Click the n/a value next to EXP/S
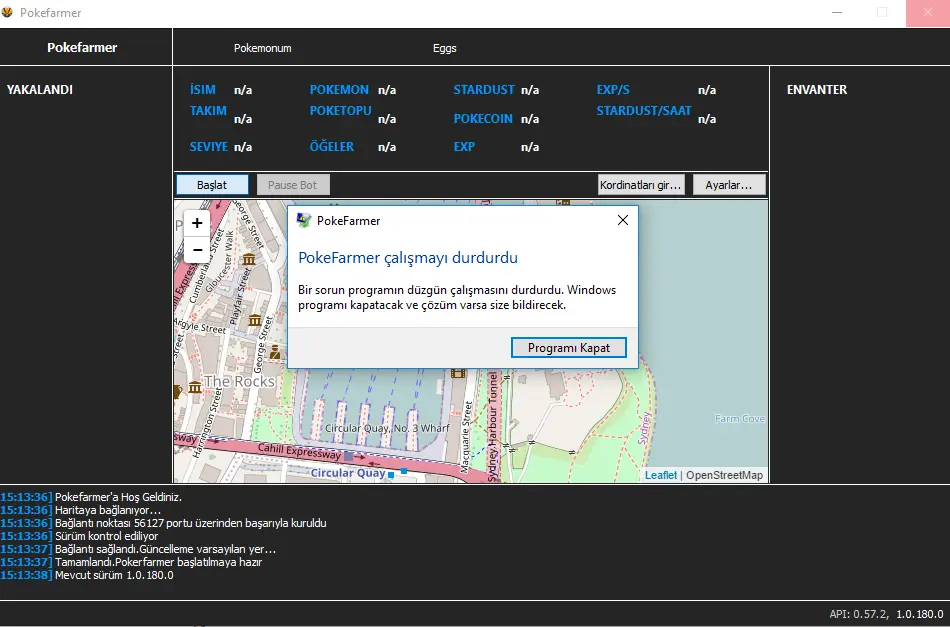The image size is (950, 627). click(x=707, y=90)
